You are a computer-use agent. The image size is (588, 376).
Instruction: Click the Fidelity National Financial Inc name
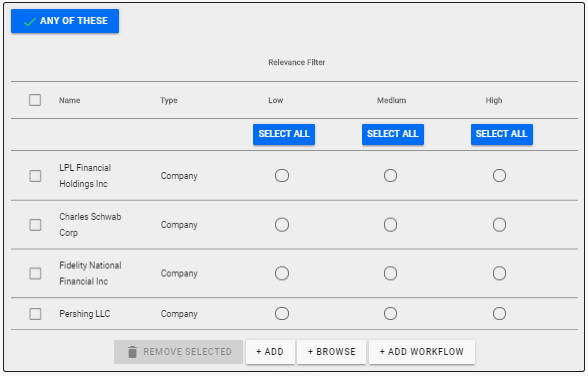click(x=90, y=273)
